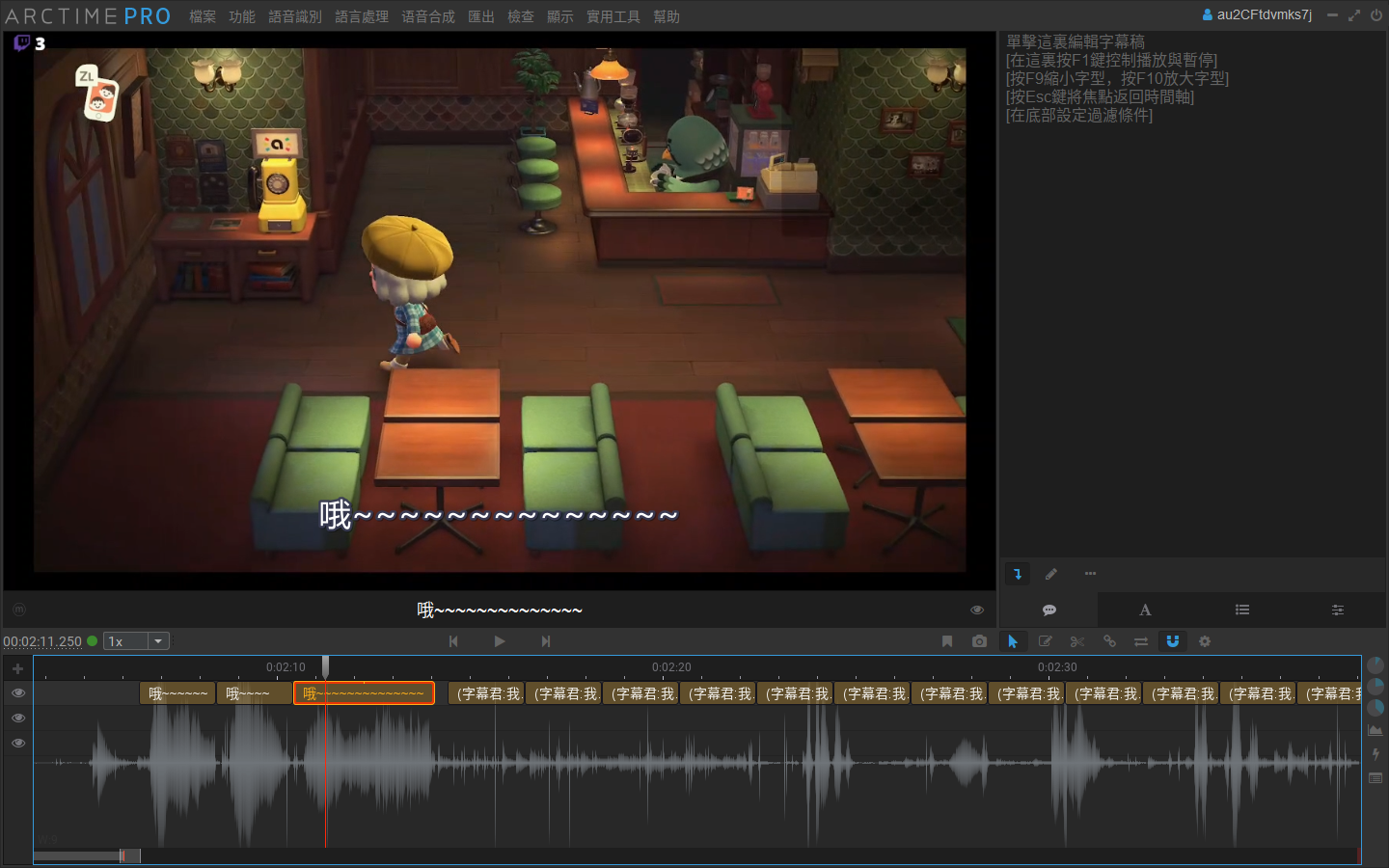Click the audio waveform display
The image size is (1389, 868).
[696, 776]
